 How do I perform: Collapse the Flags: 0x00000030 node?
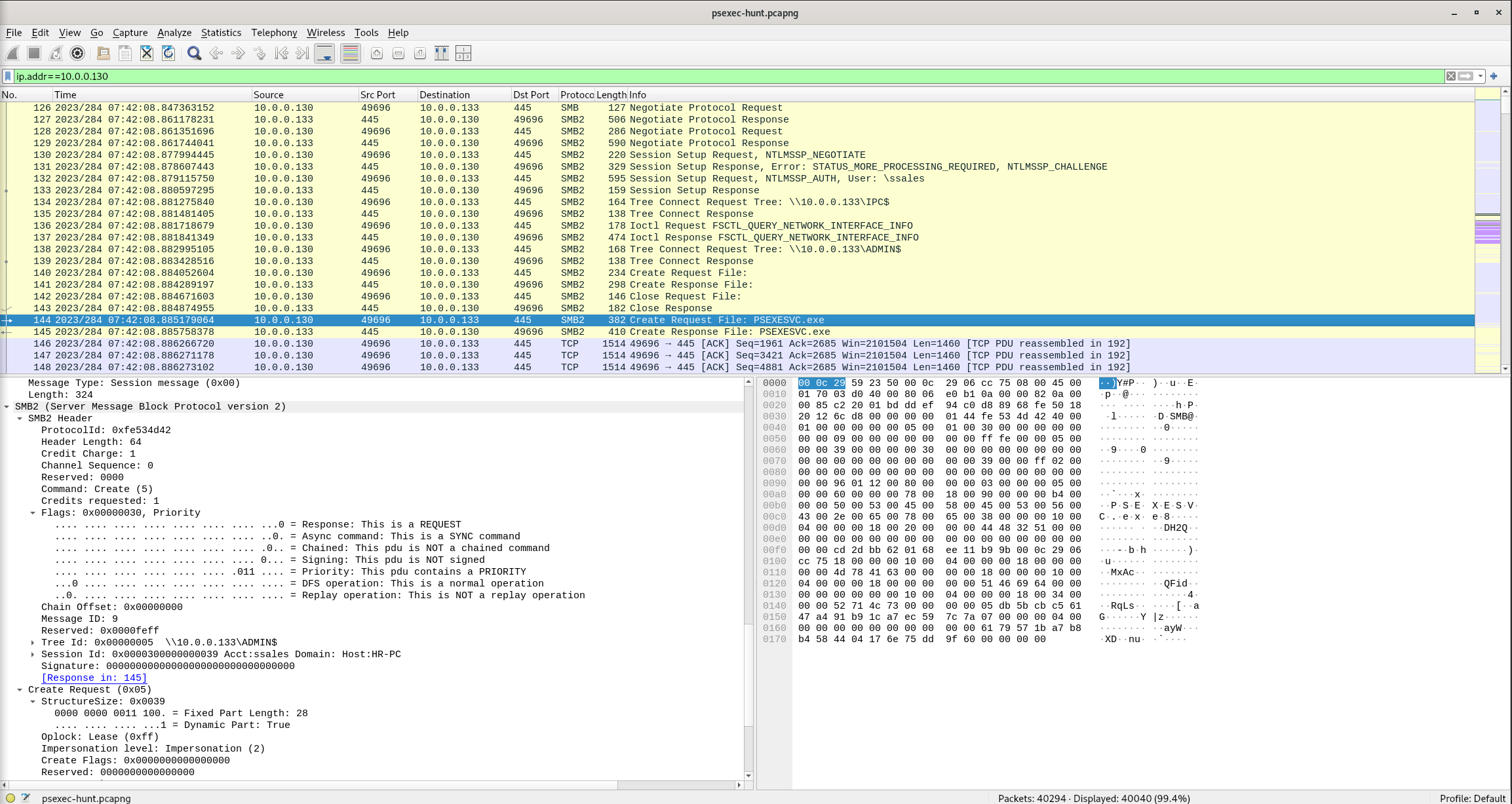coord(33,513)
